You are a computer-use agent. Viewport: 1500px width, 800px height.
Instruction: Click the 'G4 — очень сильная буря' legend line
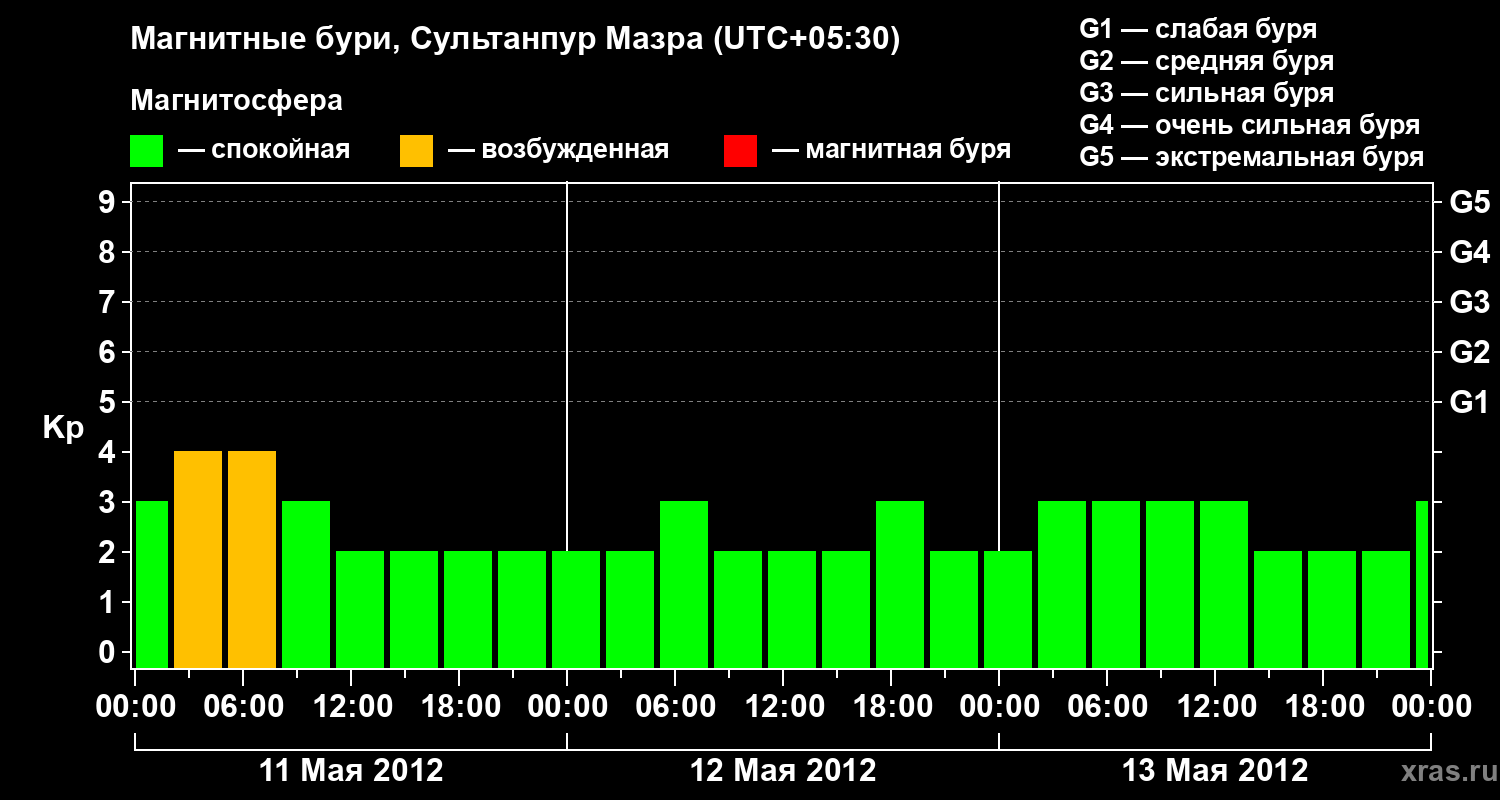[x=1249, y=125]
